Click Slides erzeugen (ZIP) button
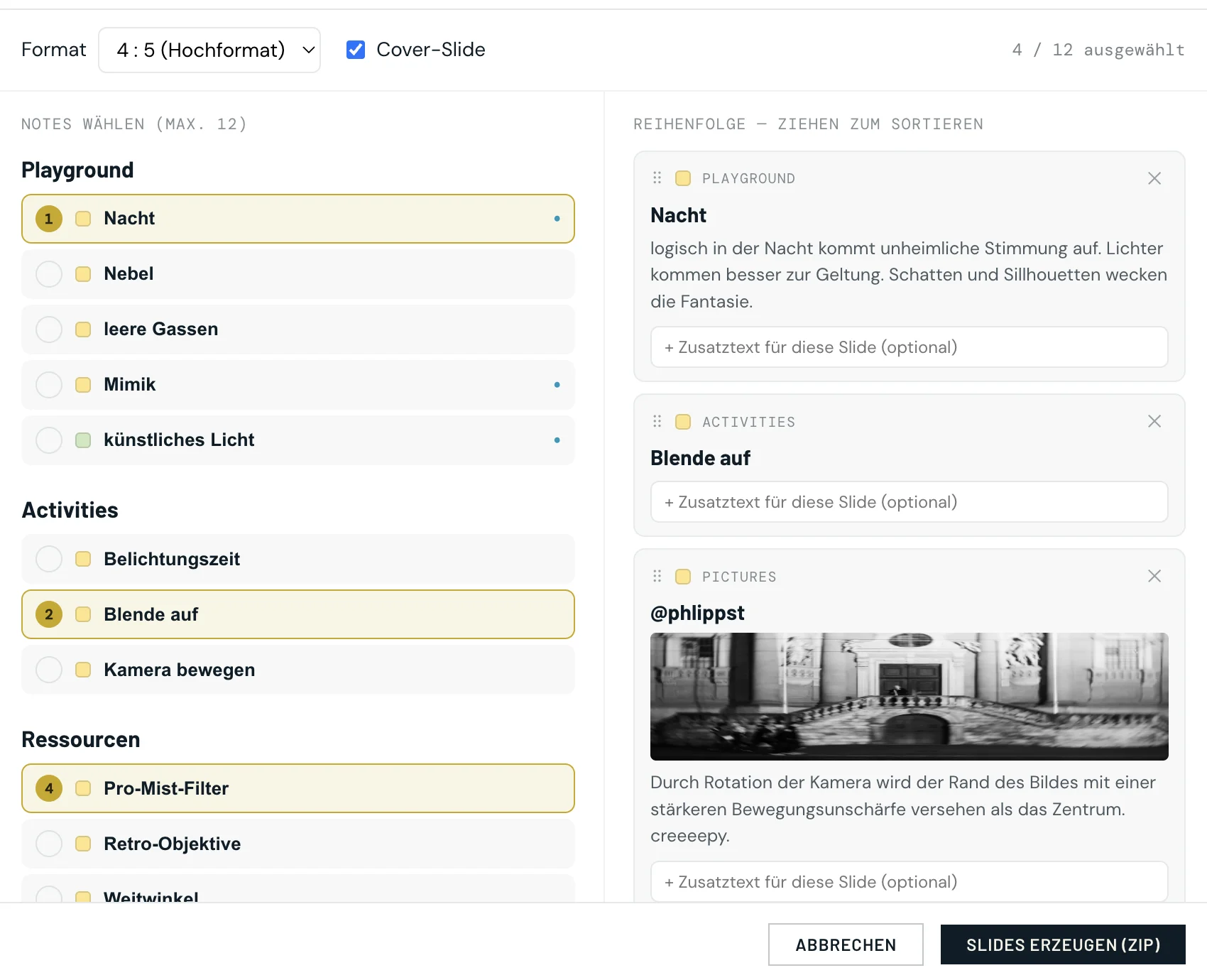This screenshot has width=1207, height=980. pos(1063,944)
